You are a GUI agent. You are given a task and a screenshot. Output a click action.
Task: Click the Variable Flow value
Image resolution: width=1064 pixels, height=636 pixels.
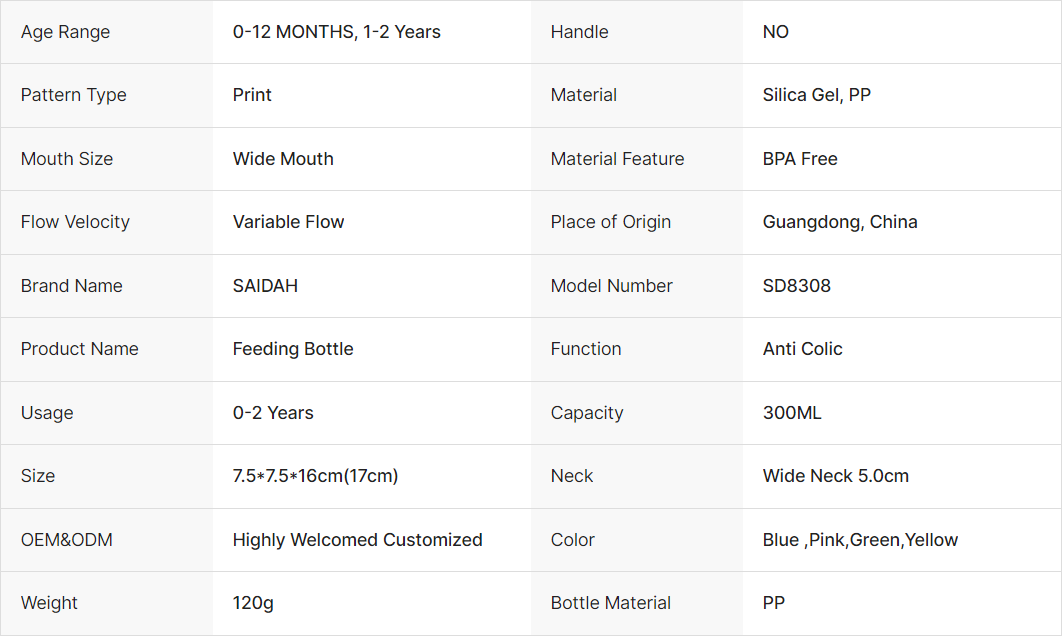pos(288,222)
